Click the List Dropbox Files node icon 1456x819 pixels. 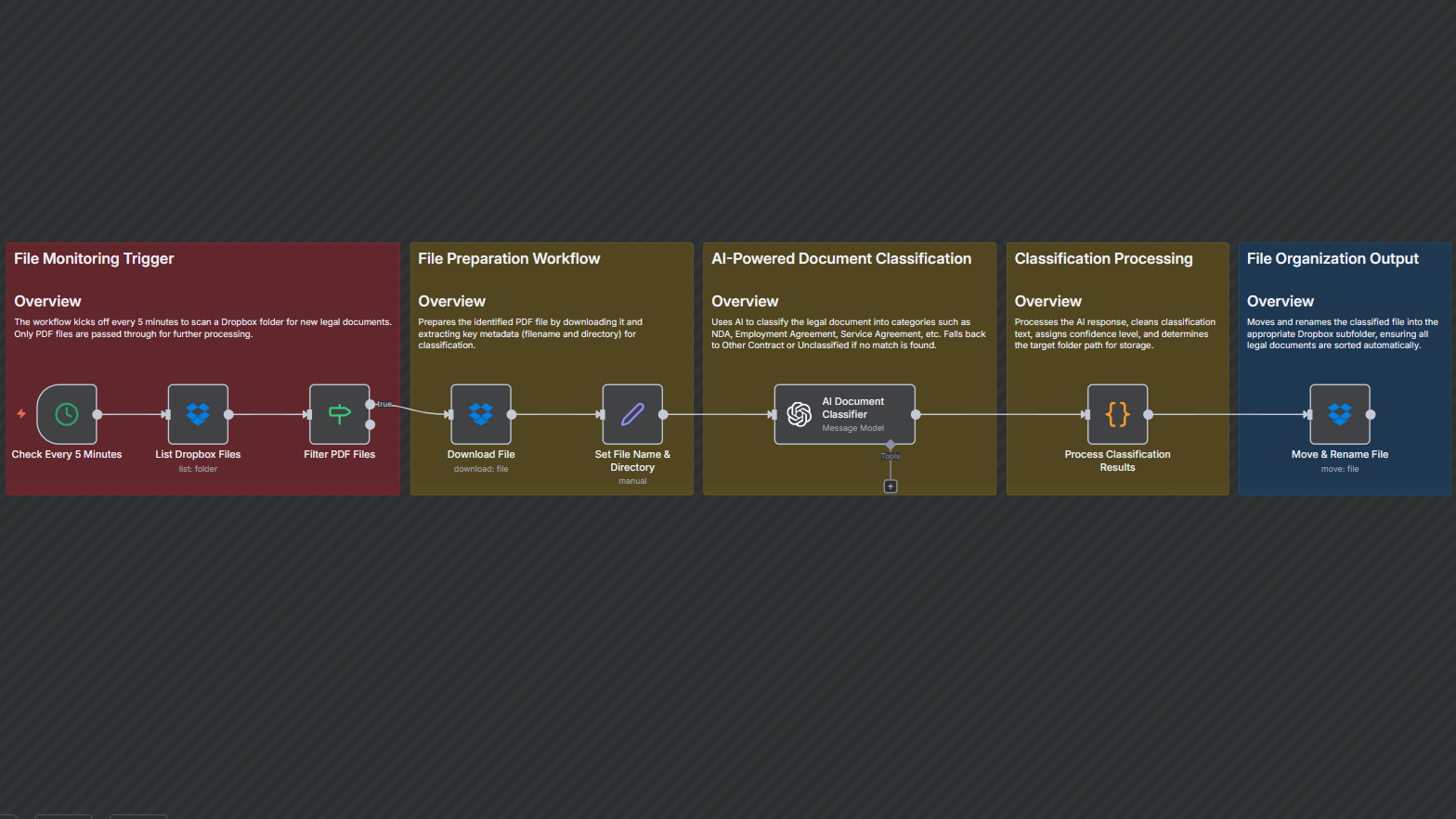198,414
